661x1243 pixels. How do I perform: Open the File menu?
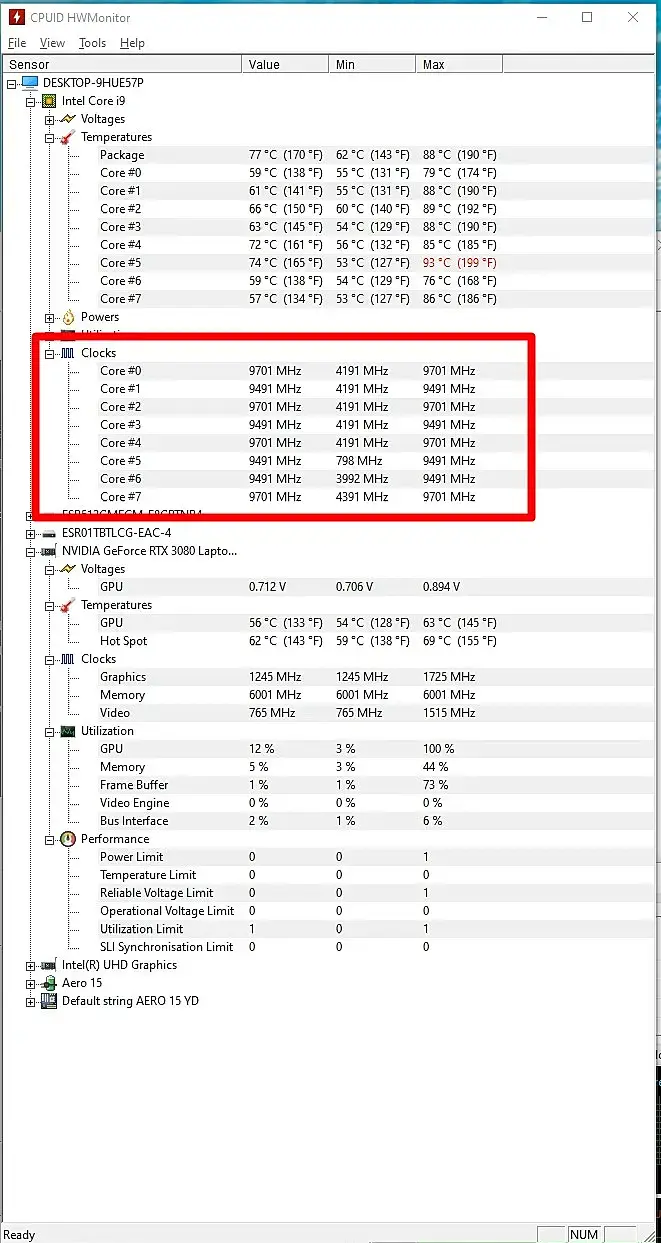click(17, 43)
